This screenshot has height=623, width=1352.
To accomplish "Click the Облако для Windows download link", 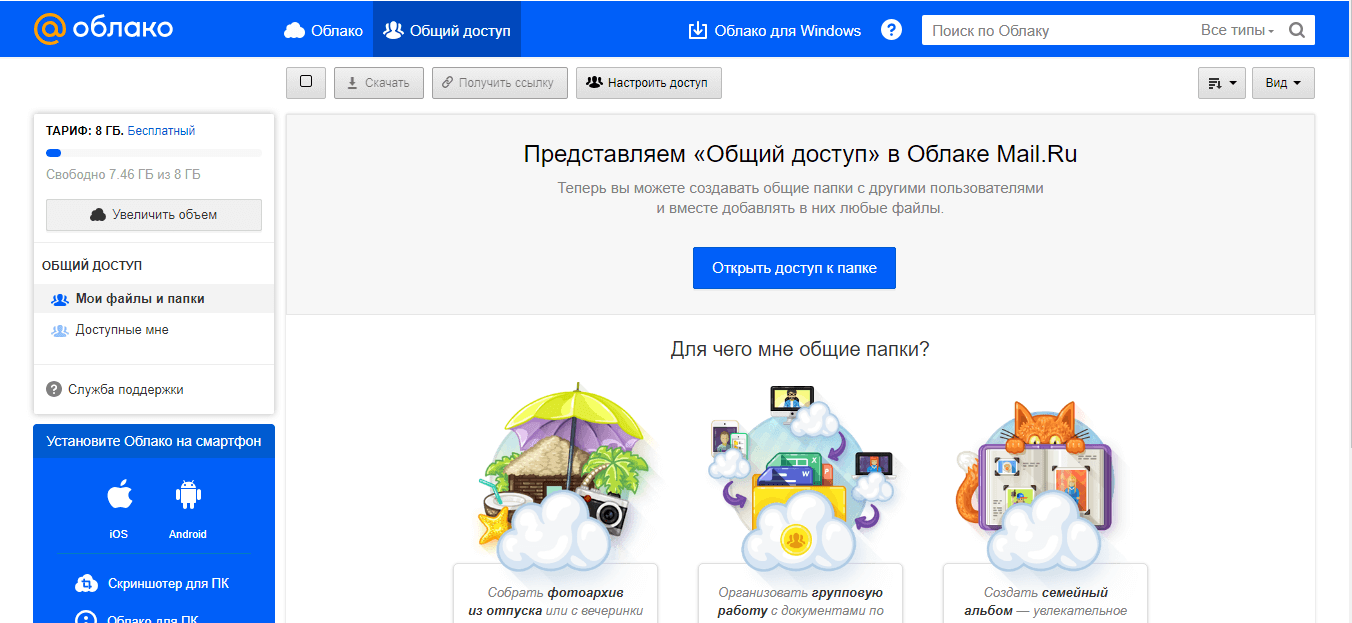I will tap(775, 30).
